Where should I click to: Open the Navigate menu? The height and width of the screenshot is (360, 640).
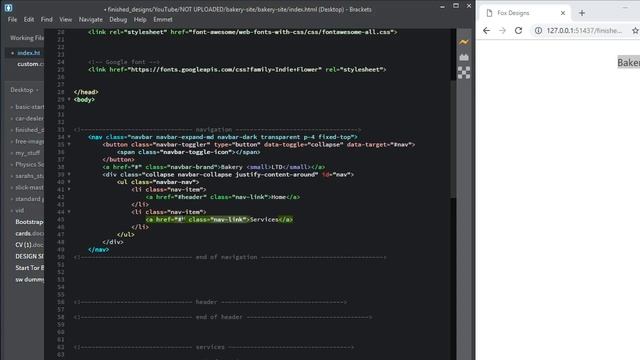pos(91,20)
